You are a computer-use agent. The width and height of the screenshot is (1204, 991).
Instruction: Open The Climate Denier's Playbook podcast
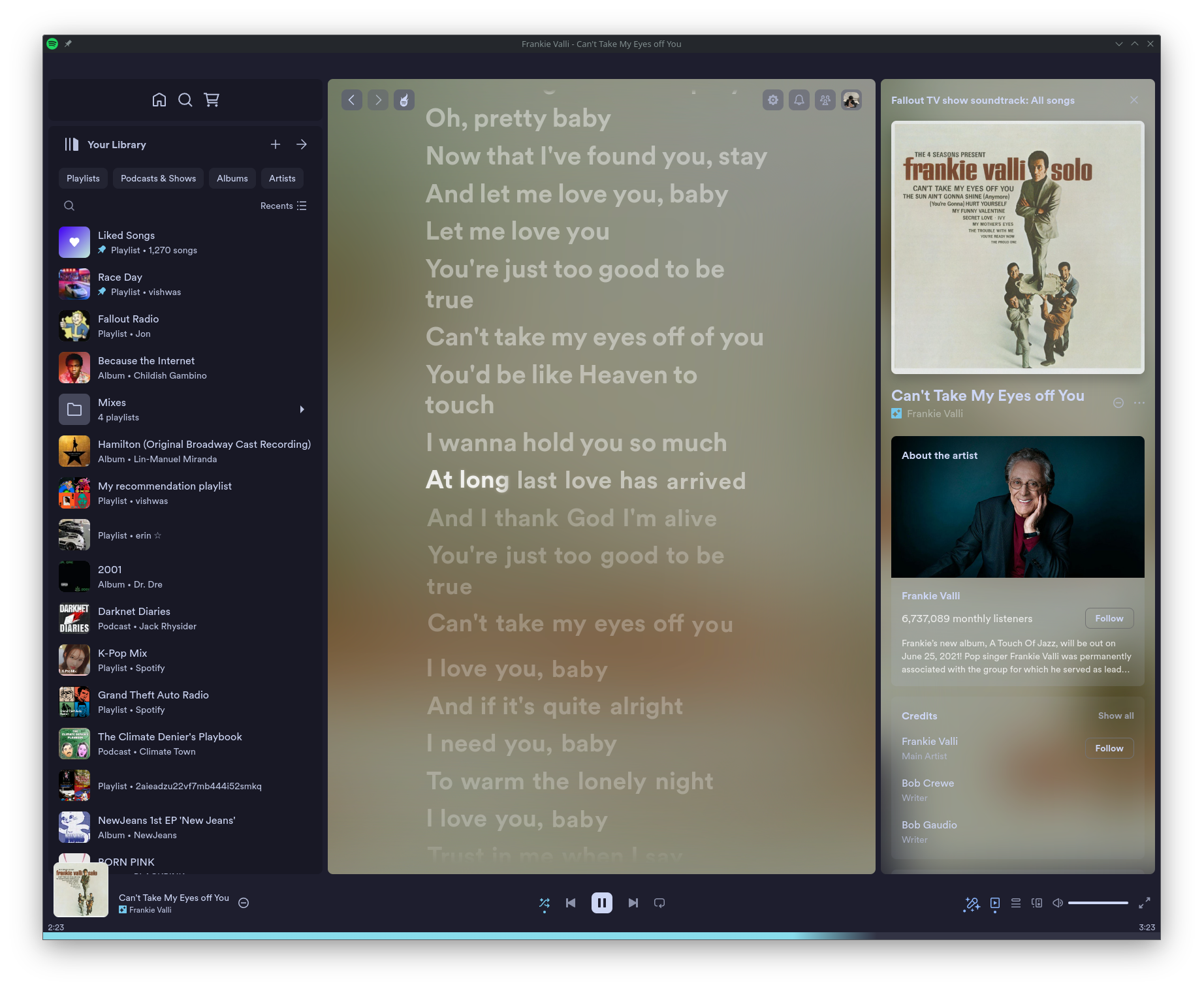[185, 744]
